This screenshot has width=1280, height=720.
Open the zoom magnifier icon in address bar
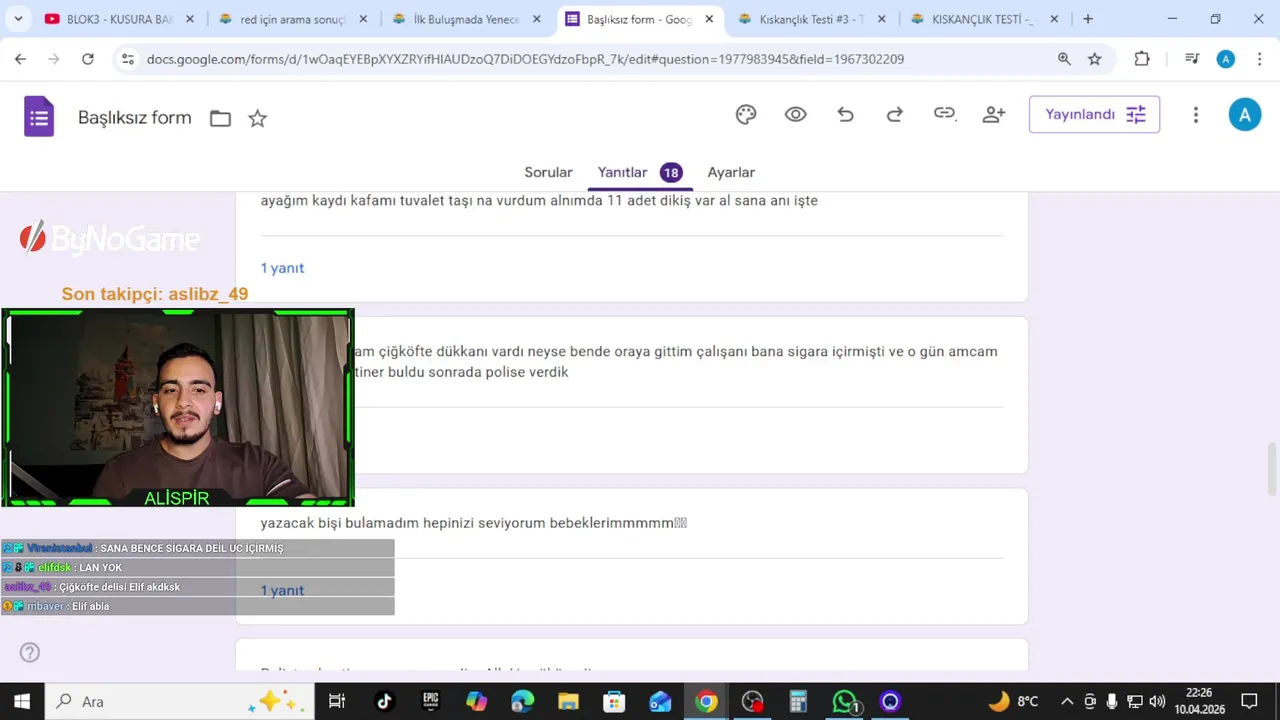point(1064,59)
